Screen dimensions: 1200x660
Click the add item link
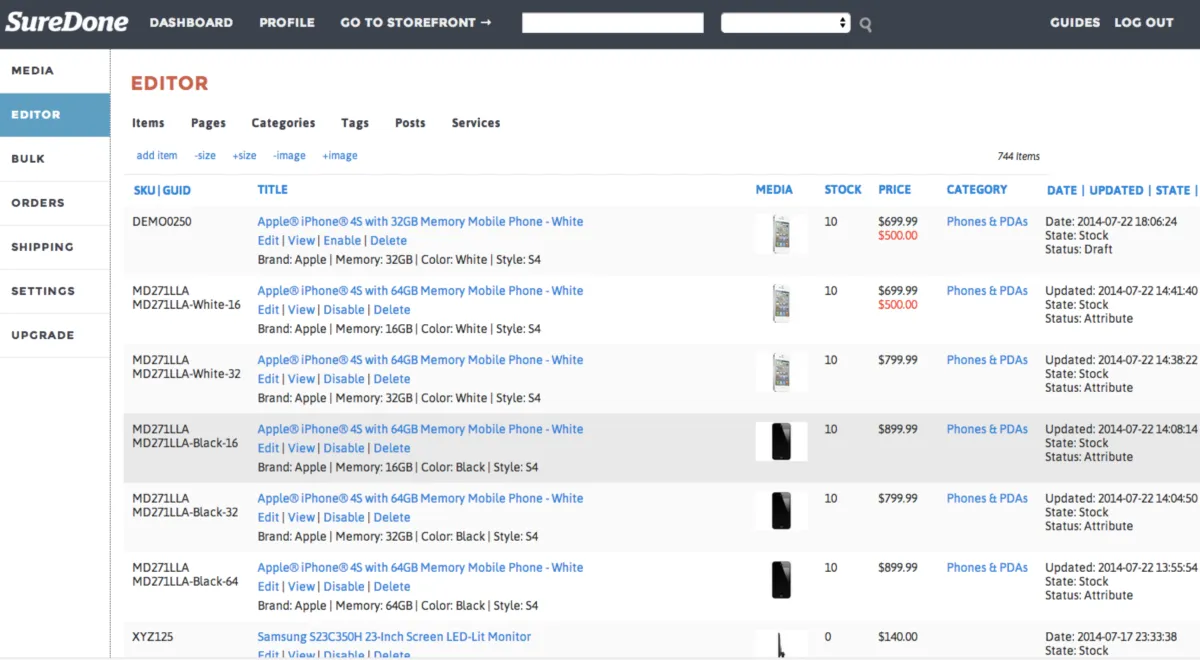(157, 156)
